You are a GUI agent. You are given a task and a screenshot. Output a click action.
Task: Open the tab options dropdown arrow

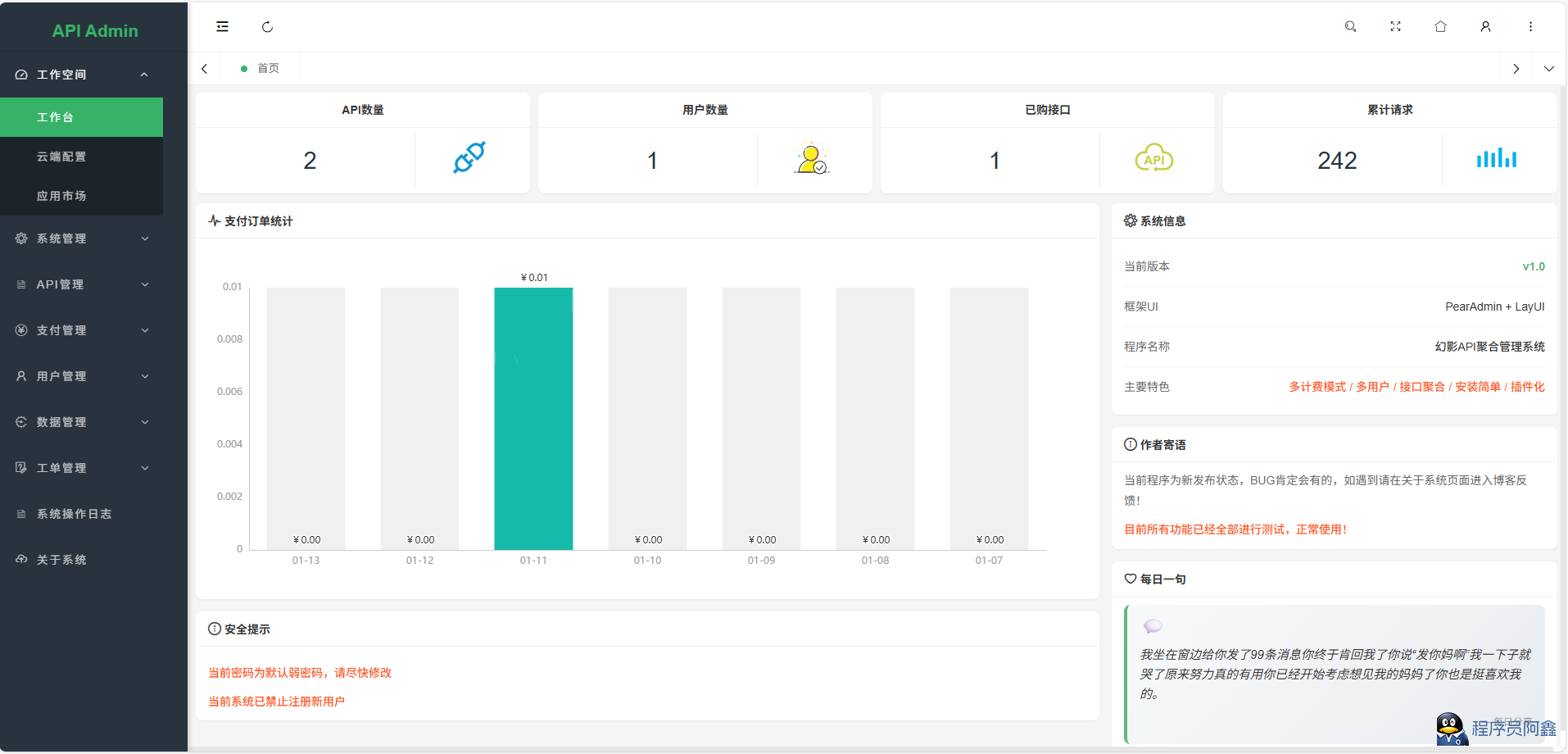[x=1548, y=69]
